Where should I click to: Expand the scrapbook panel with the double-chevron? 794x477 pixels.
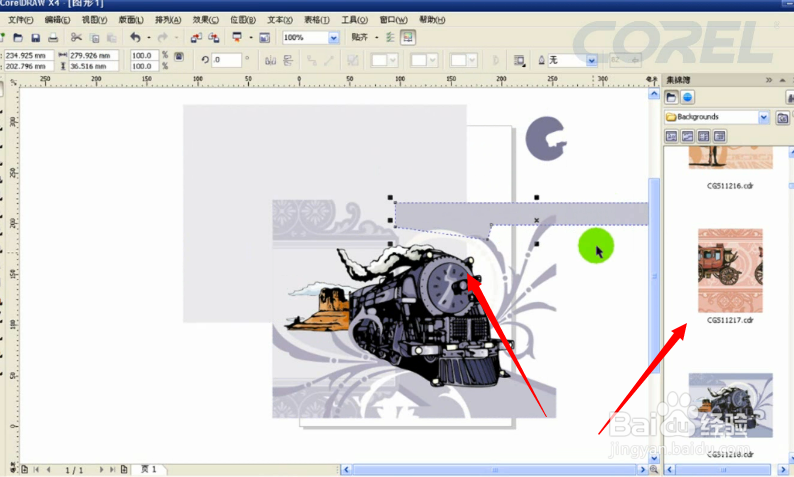(x=769, y=80)
